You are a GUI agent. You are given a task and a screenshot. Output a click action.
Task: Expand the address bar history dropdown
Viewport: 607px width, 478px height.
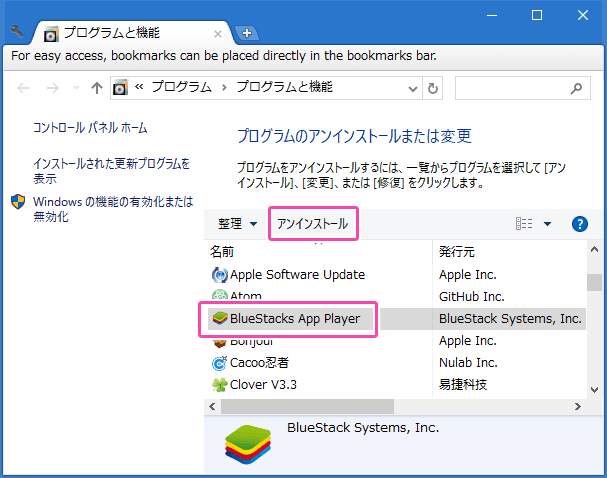tap(413, 89)
